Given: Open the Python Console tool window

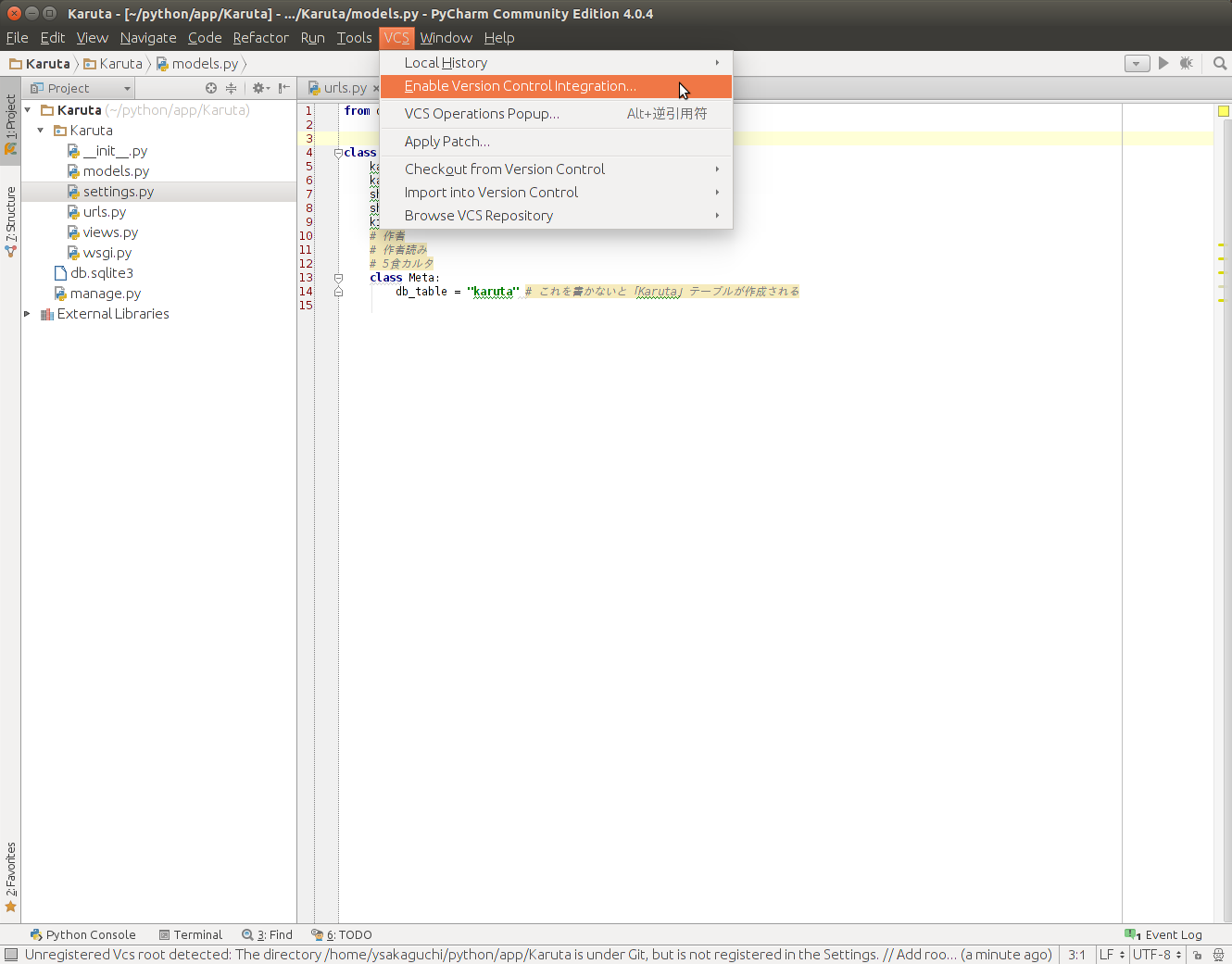Looking at the screenshot, I should point(83,934).
